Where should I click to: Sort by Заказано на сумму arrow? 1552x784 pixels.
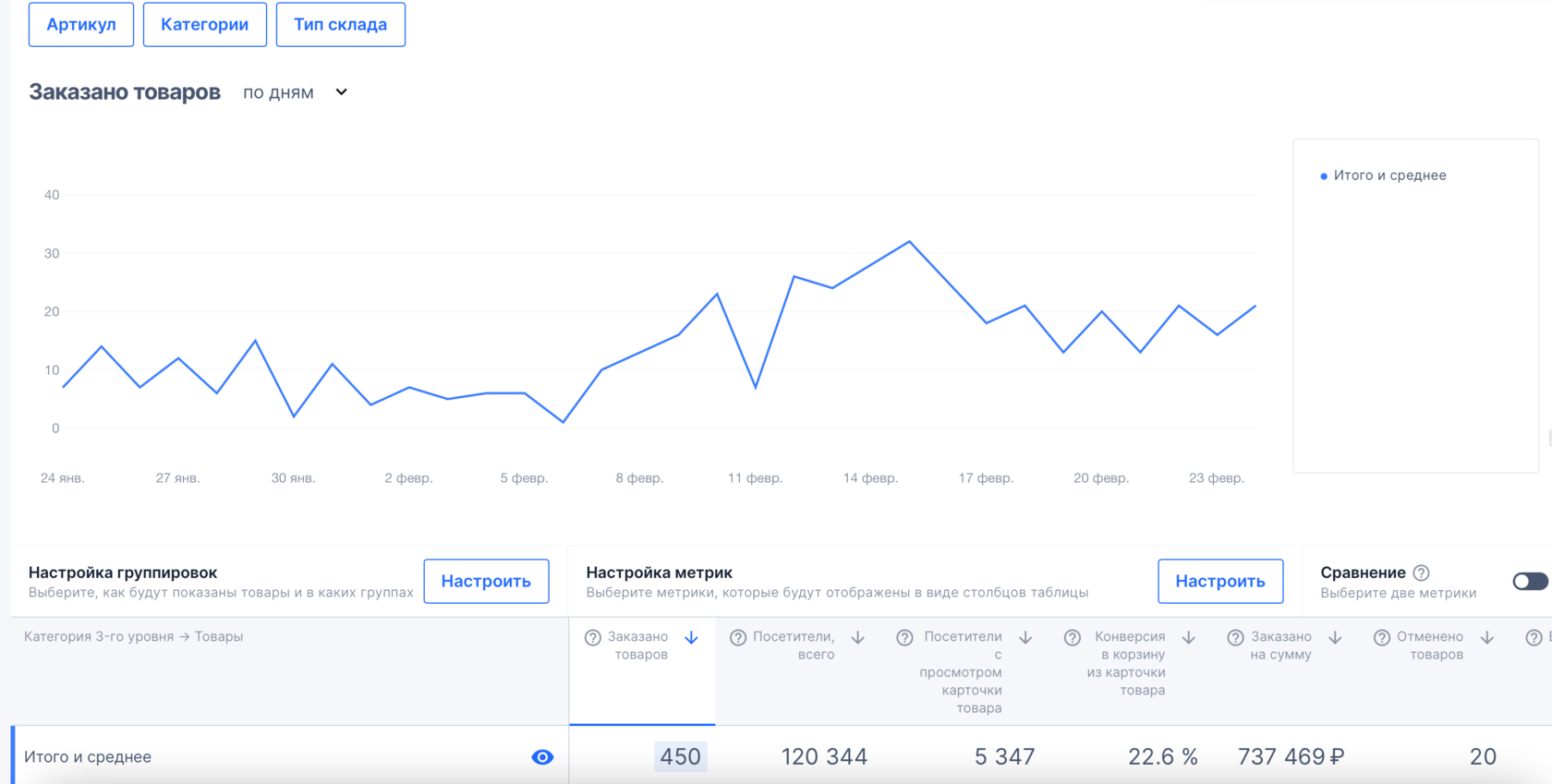pos(1335,638)
